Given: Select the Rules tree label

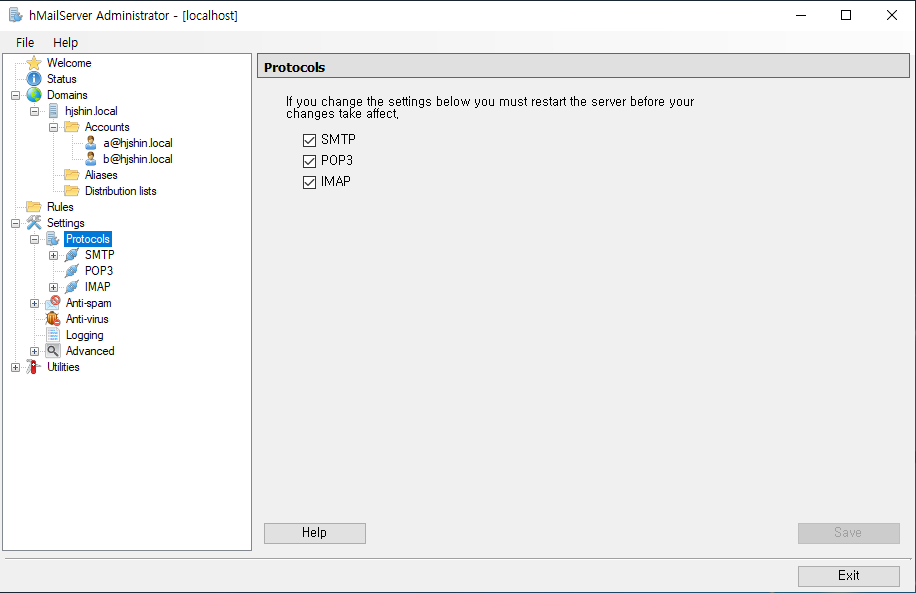Looking at the screenshot, I should 60,207.
